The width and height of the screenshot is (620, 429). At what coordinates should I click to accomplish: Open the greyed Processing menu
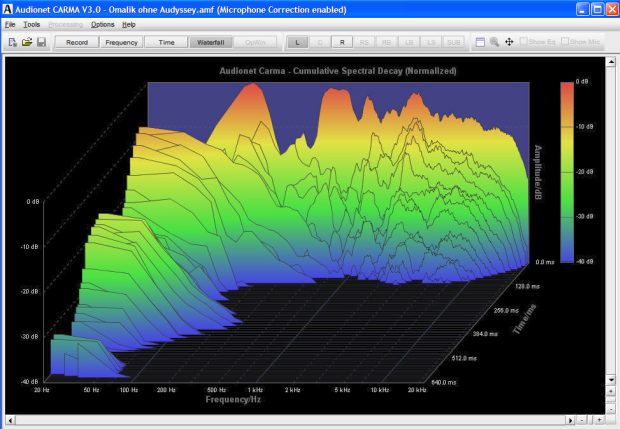65,25
